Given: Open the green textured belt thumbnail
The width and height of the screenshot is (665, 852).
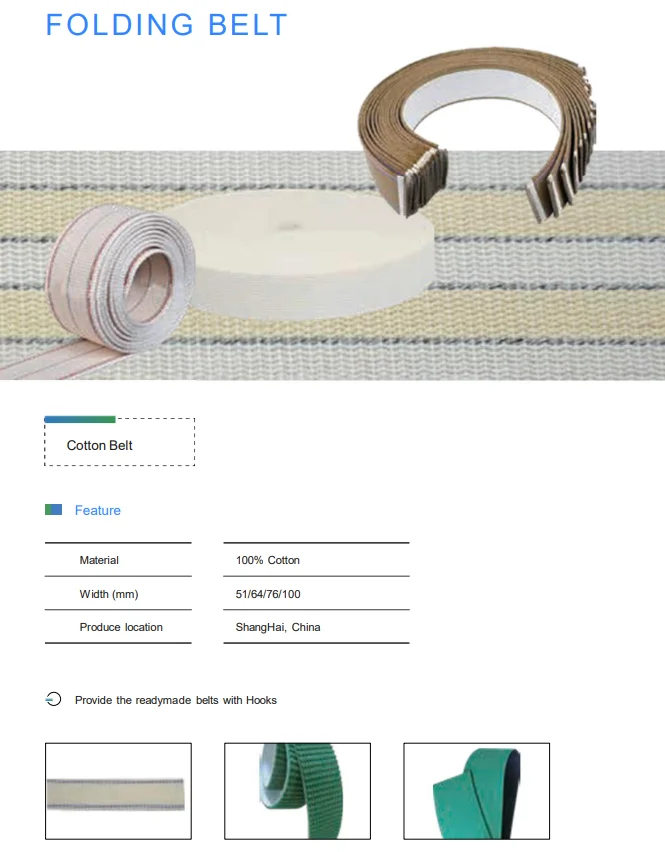Looking at the screenshot, I should click(x=298, y=791).
